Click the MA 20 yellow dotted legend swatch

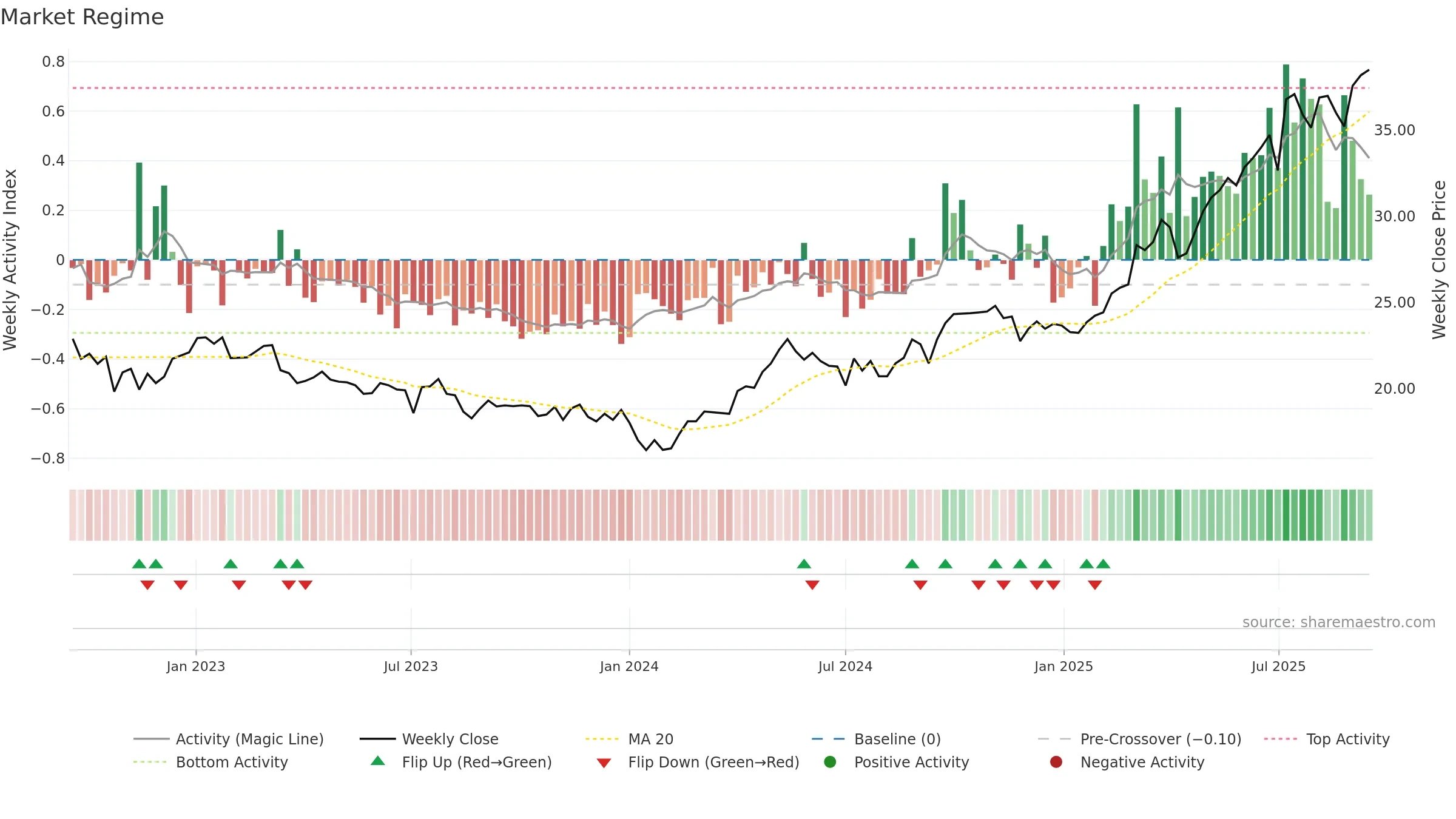[602, 739]
